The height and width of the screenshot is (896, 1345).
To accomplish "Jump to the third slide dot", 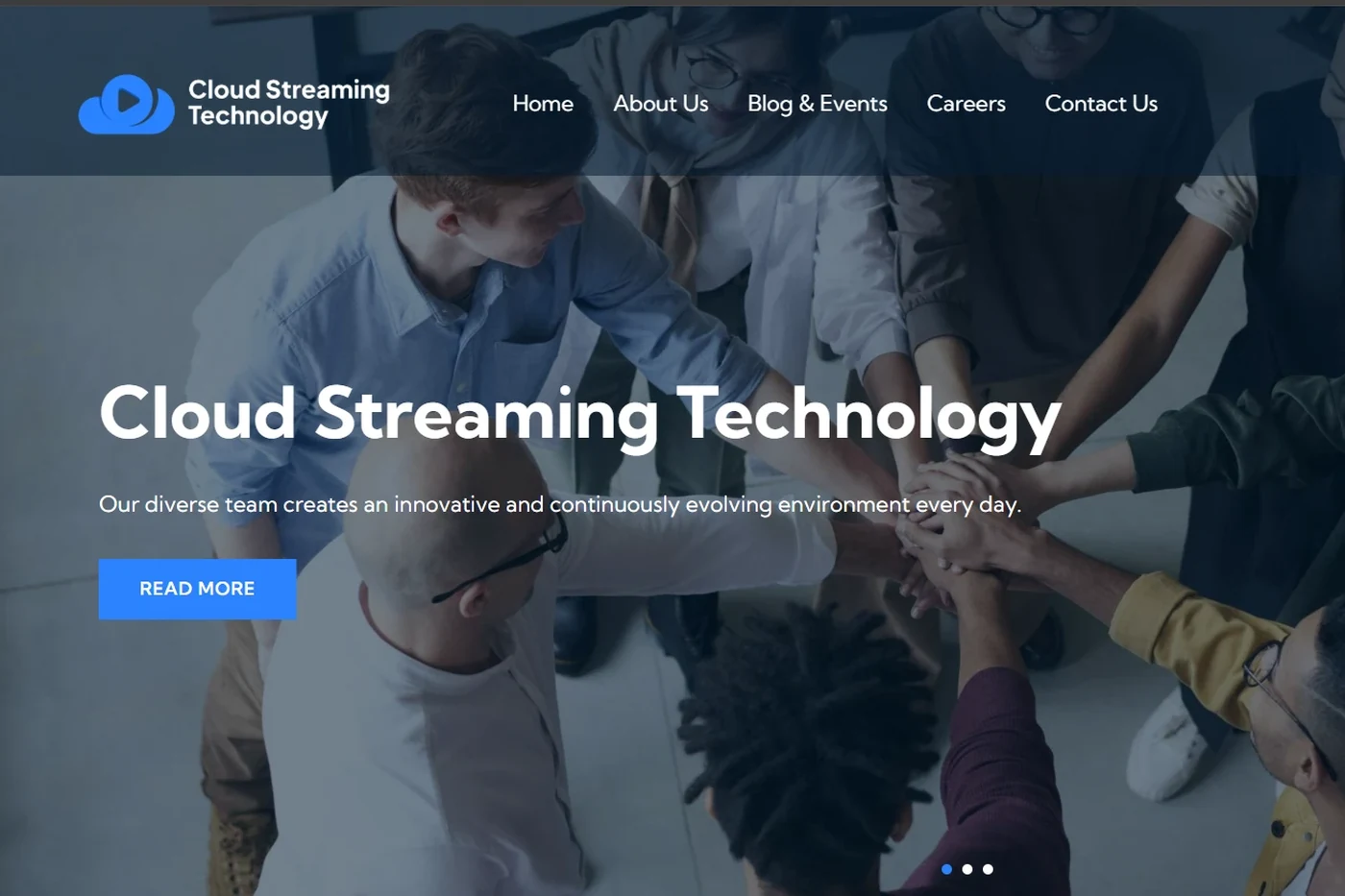I will pos(988,869).
